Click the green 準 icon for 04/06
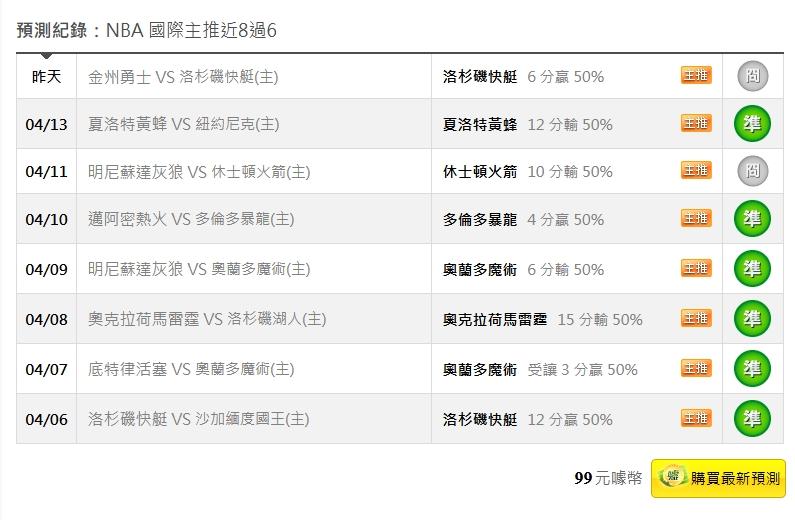 752,419
